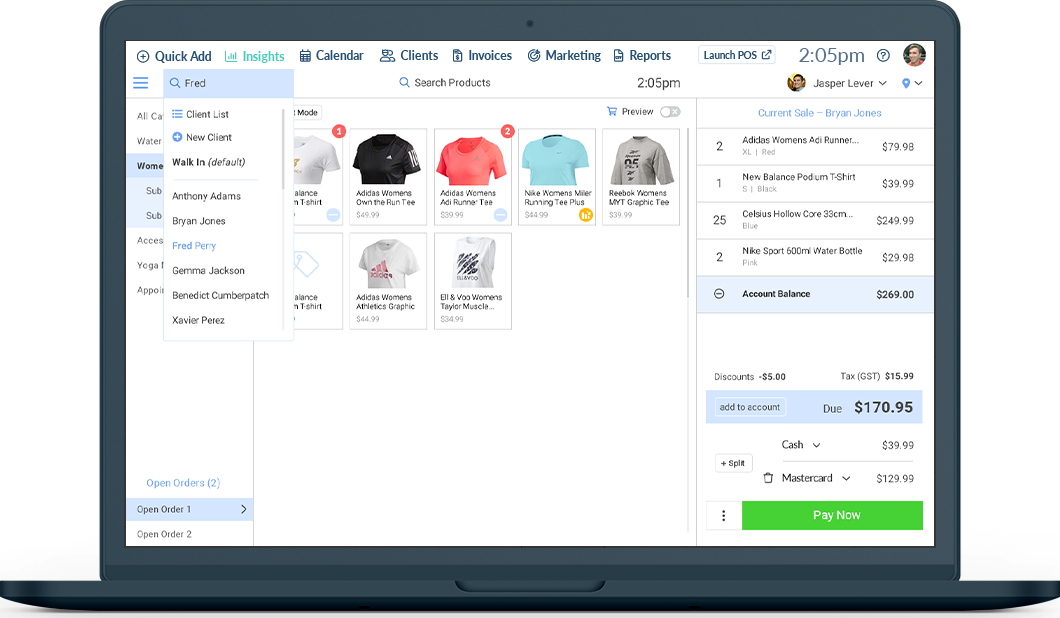Toggle the Preview switch

point(670,112)
